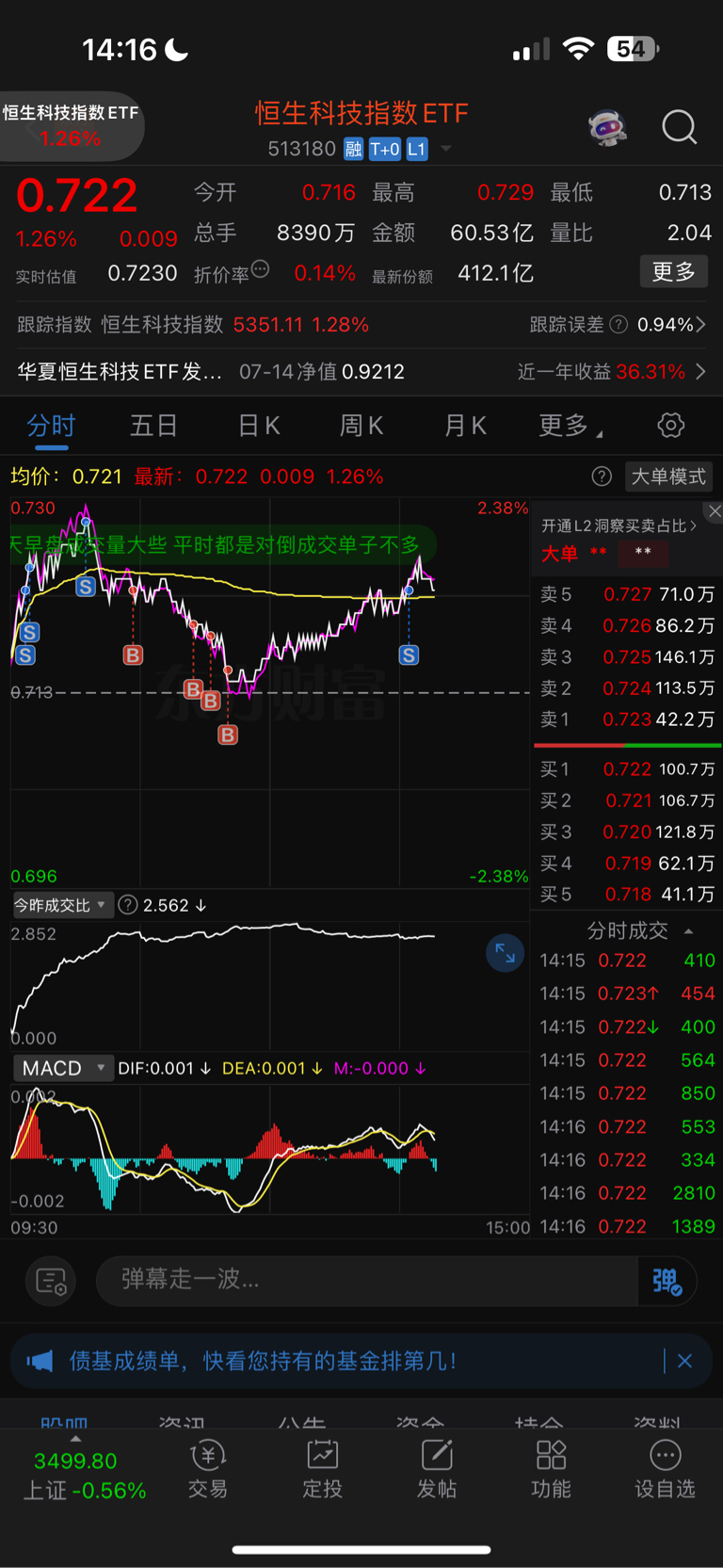Viewport: 723px width, 1568px height.
Task: Expand the 更多 chart period menu
Action: pos(570,426)
